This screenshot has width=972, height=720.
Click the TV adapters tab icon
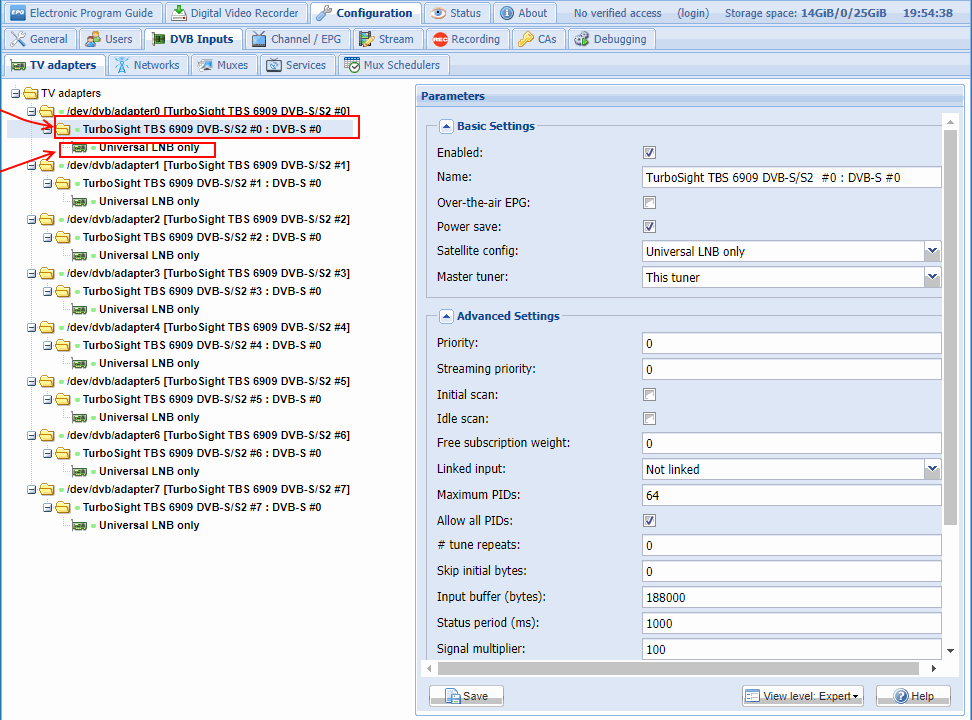(18, 65)
